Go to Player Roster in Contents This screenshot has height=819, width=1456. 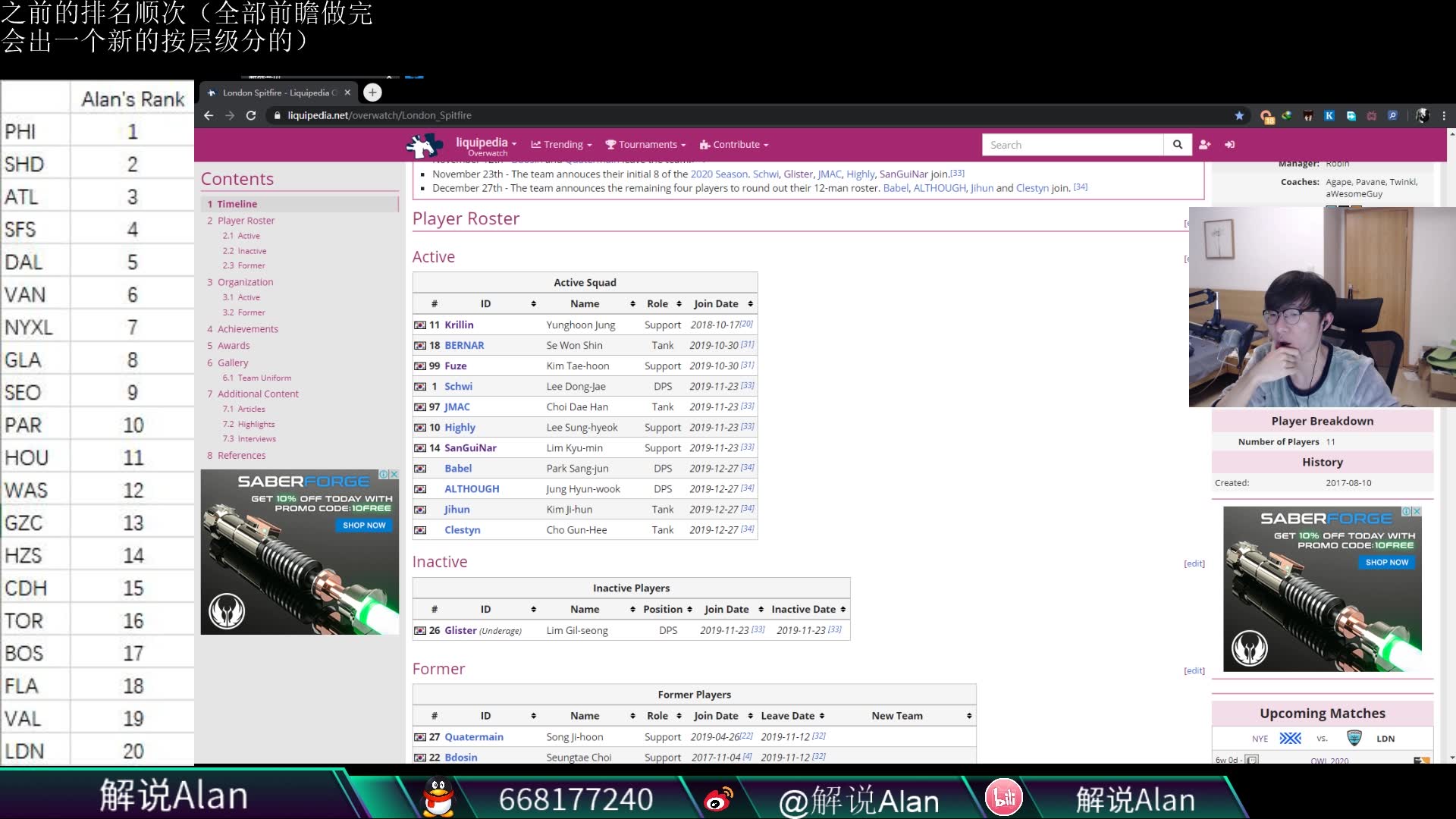click(246, 221)
